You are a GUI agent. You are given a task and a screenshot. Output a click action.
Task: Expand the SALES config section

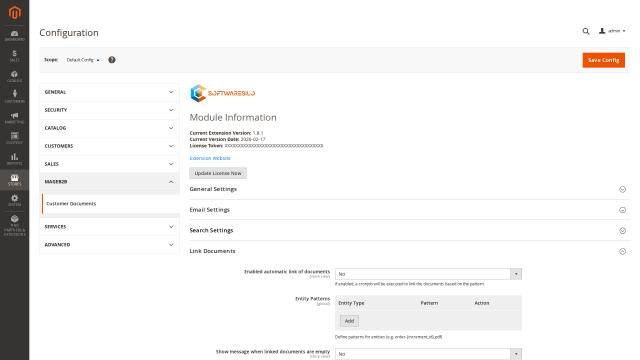(109, 164)
